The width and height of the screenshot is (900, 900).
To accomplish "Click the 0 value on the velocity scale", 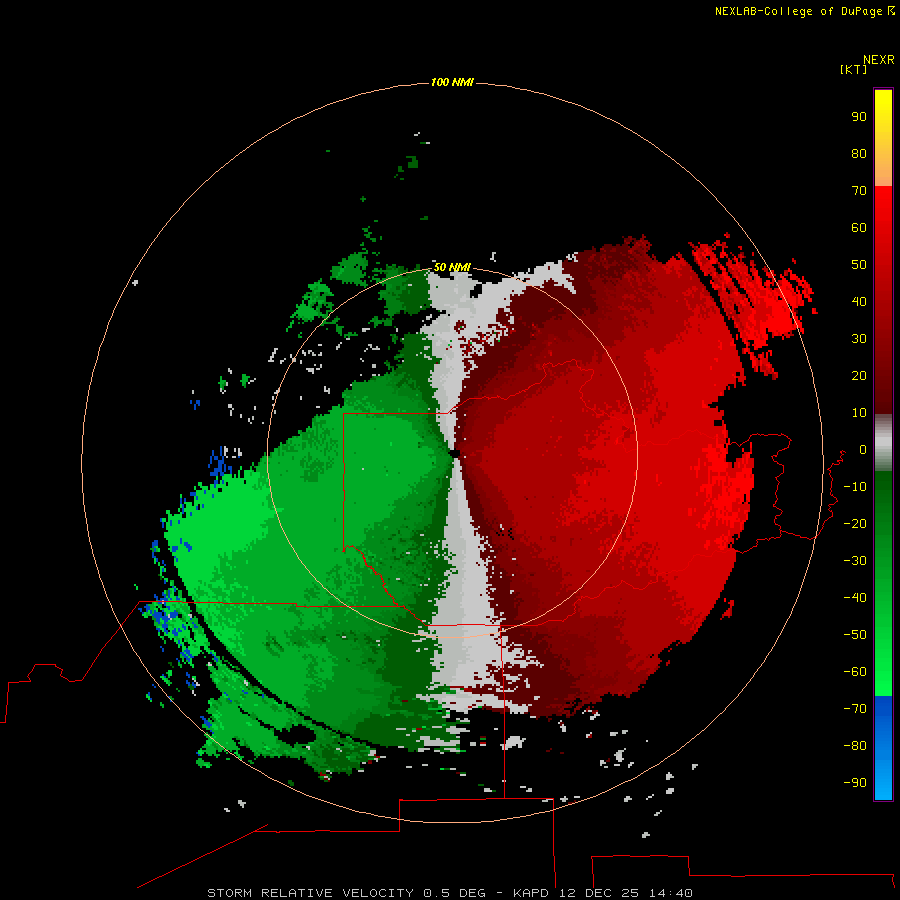I will pyautogui.click(x=863, y=450).
